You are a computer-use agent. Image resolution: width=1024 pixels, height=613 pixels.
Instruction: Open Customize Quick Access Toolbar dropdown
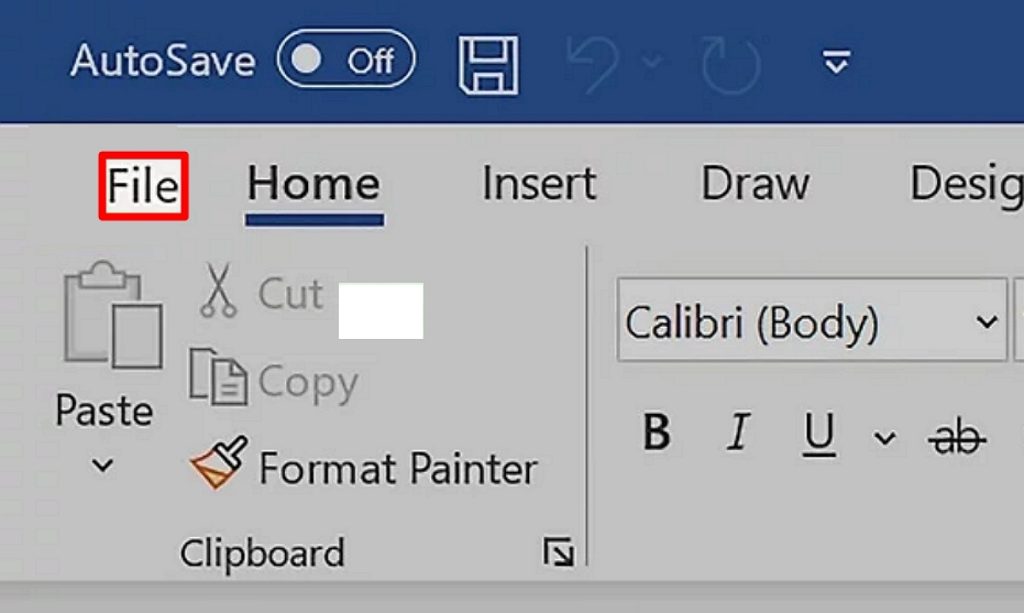point(835,64)
